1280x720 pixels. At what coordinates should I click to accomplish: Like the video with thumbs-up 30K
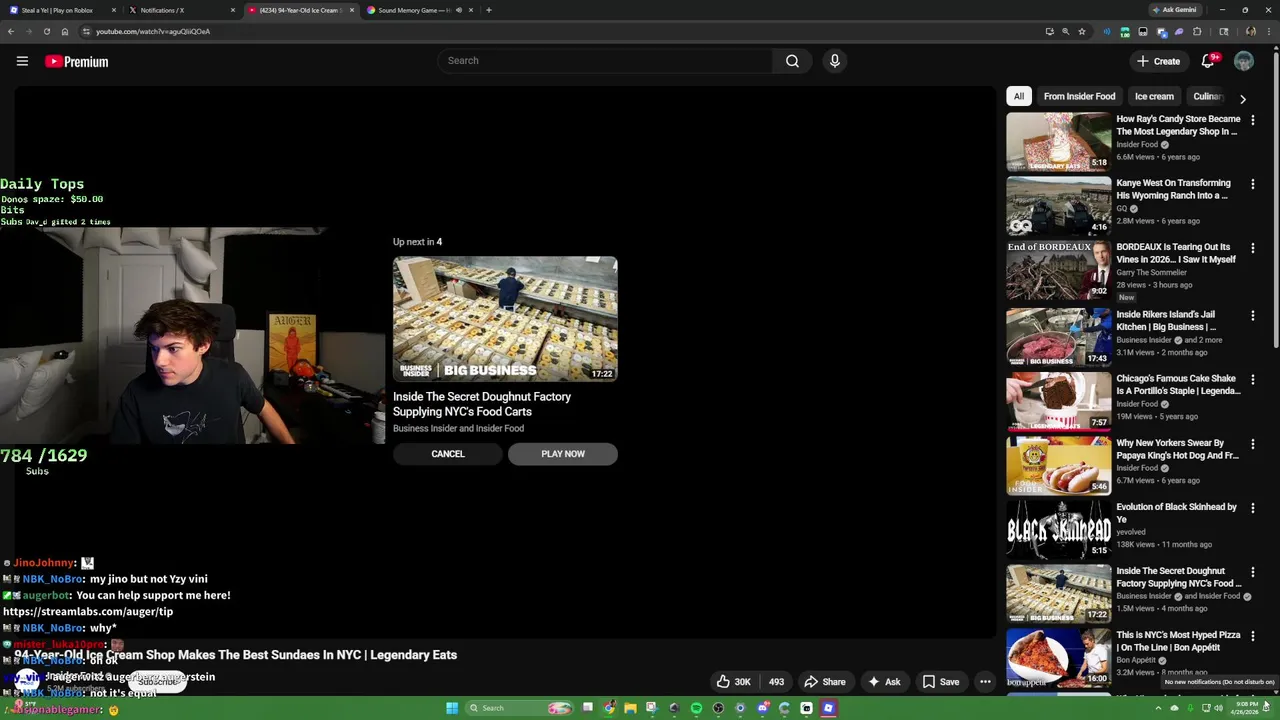pyautogui.click(x=733, y=682)
